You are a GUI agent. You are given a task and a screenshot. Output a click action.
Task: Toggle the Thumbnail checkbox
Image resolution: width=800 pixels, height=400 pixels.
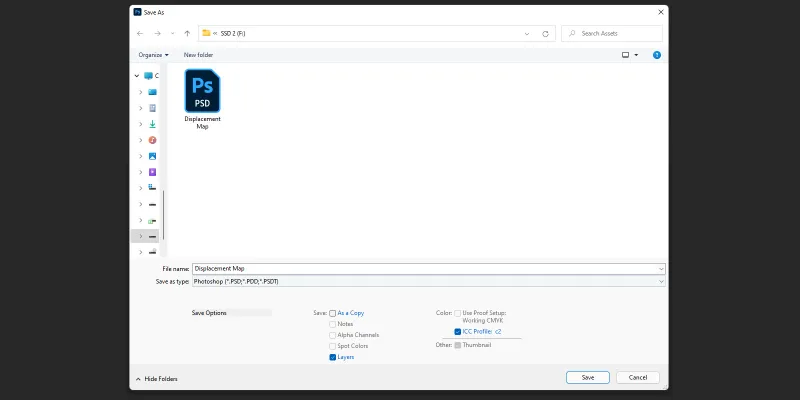(458, 345)
